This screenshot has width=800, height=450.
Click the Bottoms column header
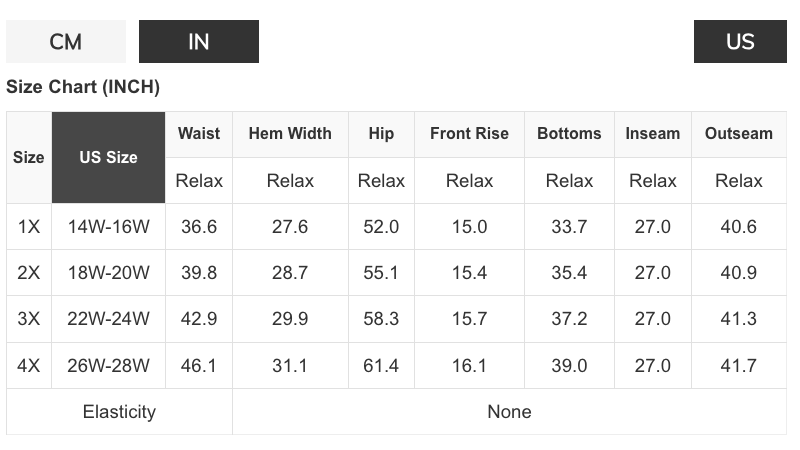pyautogui.click(x=569, y=134)
